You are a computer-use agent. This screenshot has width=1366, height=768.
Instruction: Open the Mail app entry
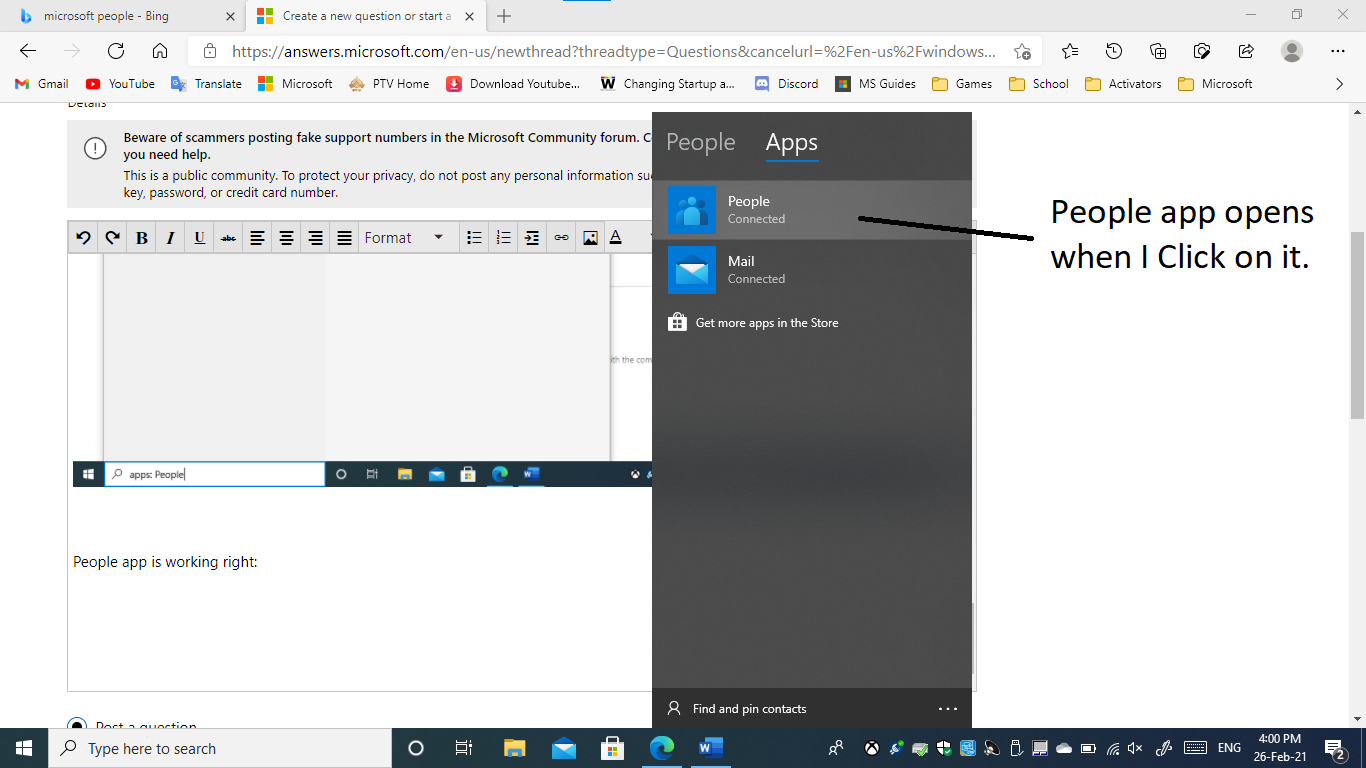(812, 270)
